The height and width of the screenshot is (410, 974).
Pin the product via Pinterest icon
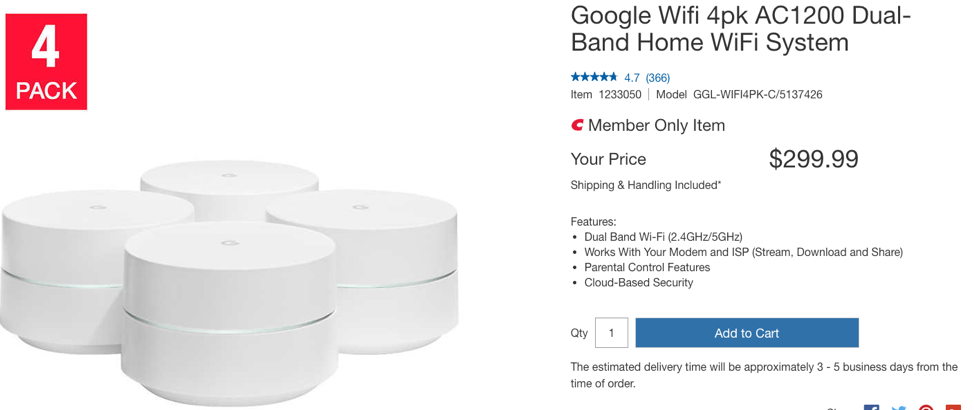pos(926,407)
